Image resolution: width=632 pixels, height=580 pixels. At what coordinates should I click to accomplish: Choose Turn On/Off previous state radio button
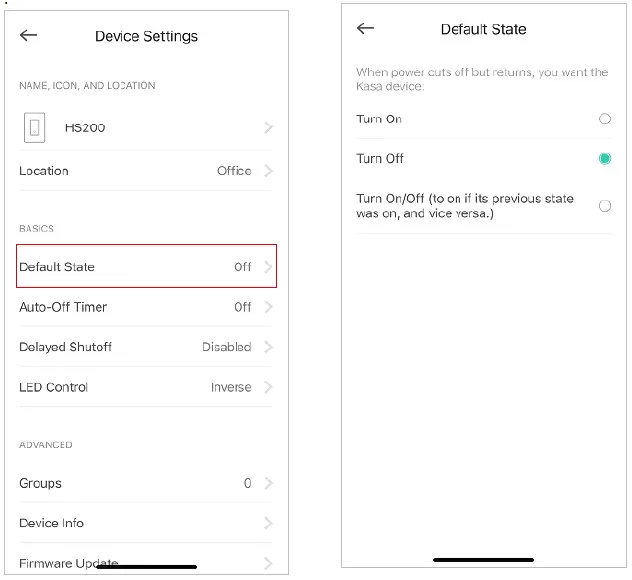pos(604,206)
